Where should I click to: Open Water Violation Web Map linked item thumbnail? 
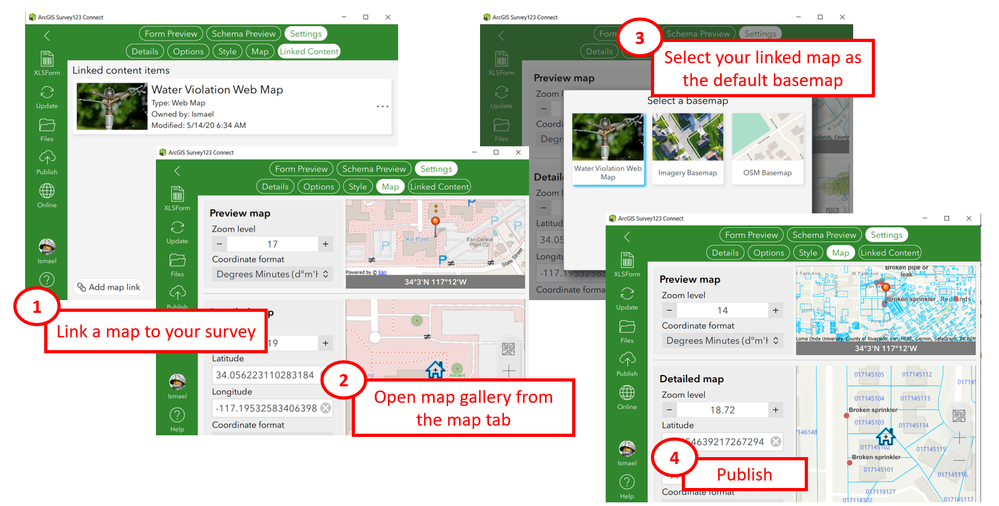[x=112, y=107]
